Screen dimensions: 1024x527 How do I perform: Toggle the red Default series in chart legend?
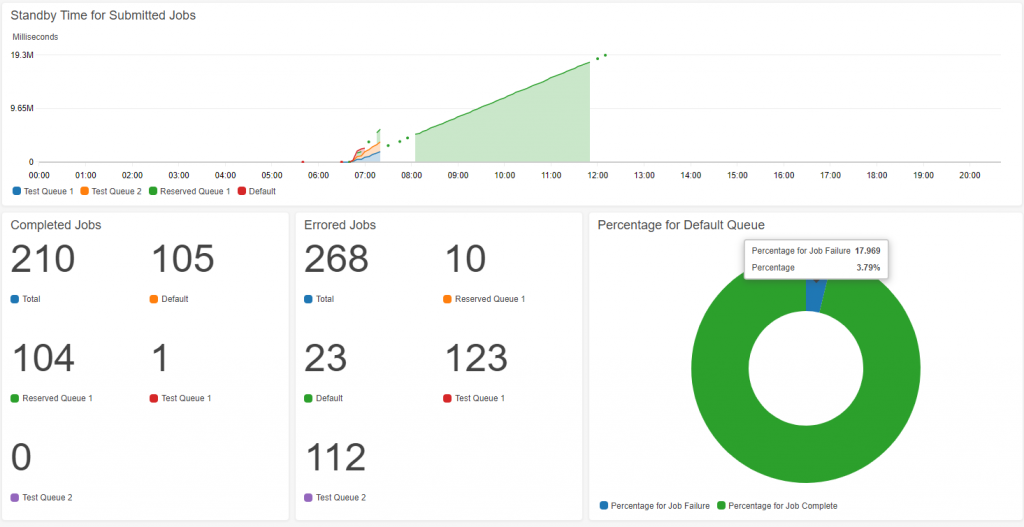pyautogui.click(x=257, y=191)
